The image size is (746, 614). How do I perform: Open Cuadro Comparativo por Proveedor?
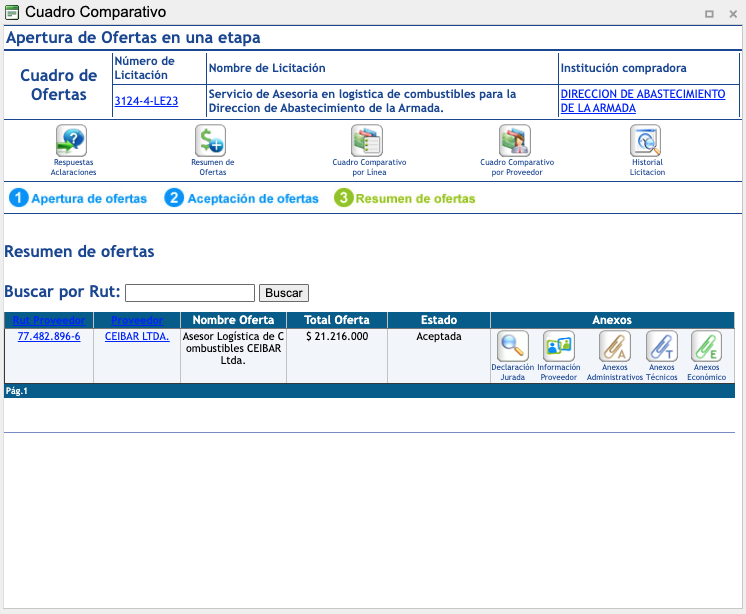pyautogui.click(x=515, y=141)
